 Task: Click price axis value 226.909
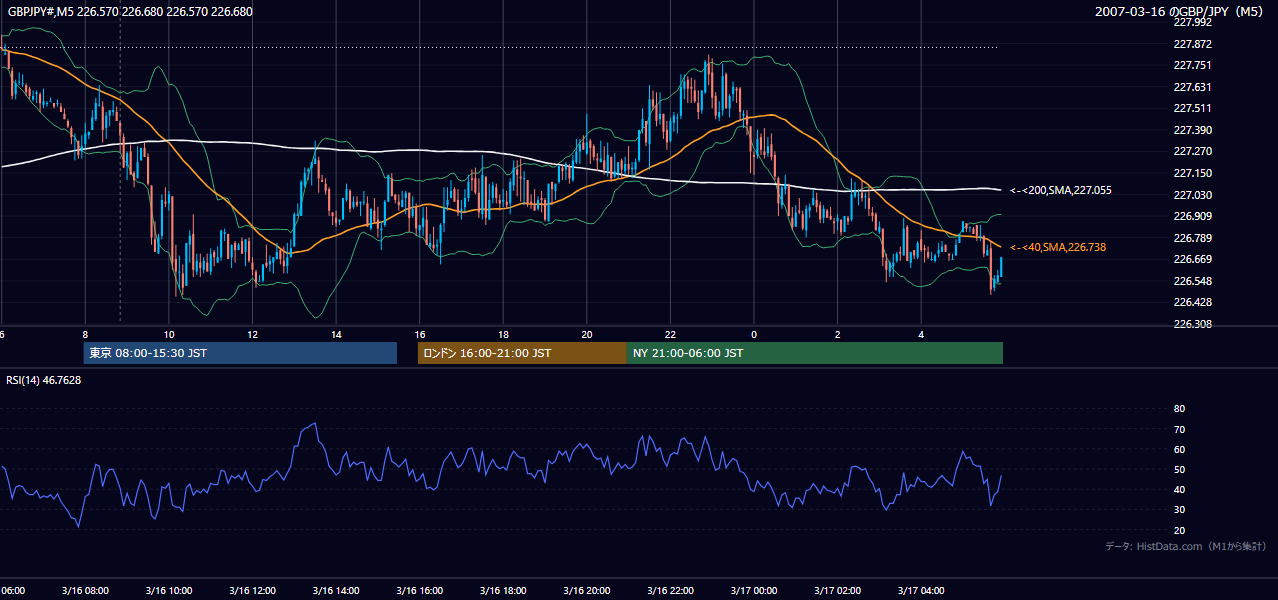(x=1192, y=216)
